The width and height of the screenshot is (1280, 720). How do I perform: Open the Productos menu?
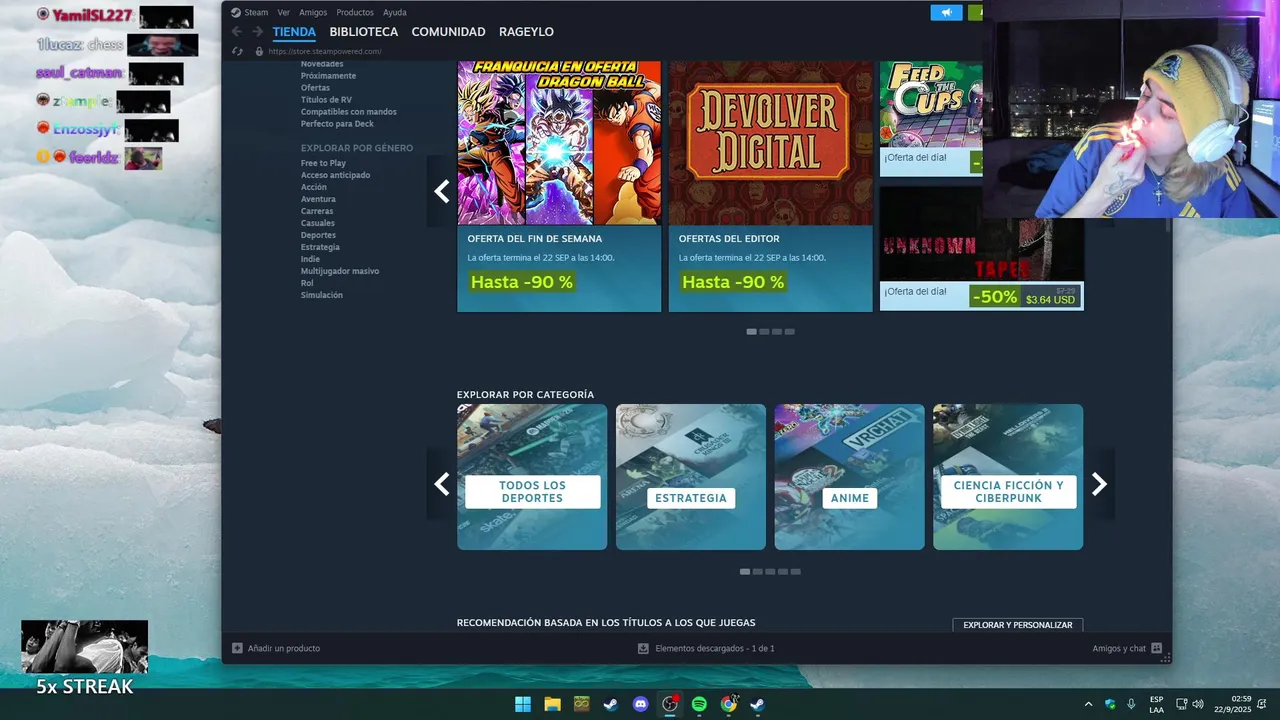click(355, 13)
